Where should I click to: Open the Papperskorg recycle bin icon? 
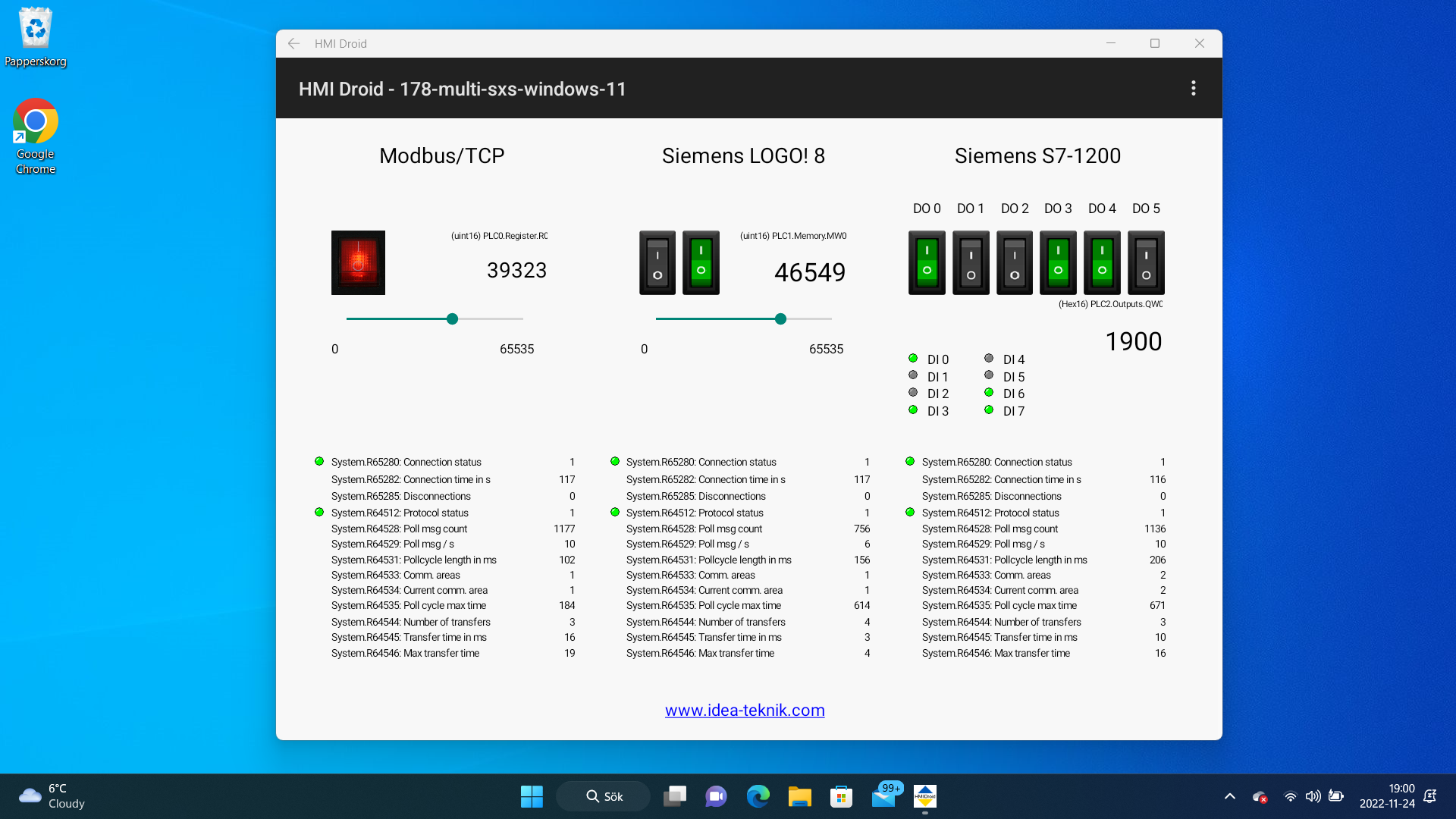(36, 38)
